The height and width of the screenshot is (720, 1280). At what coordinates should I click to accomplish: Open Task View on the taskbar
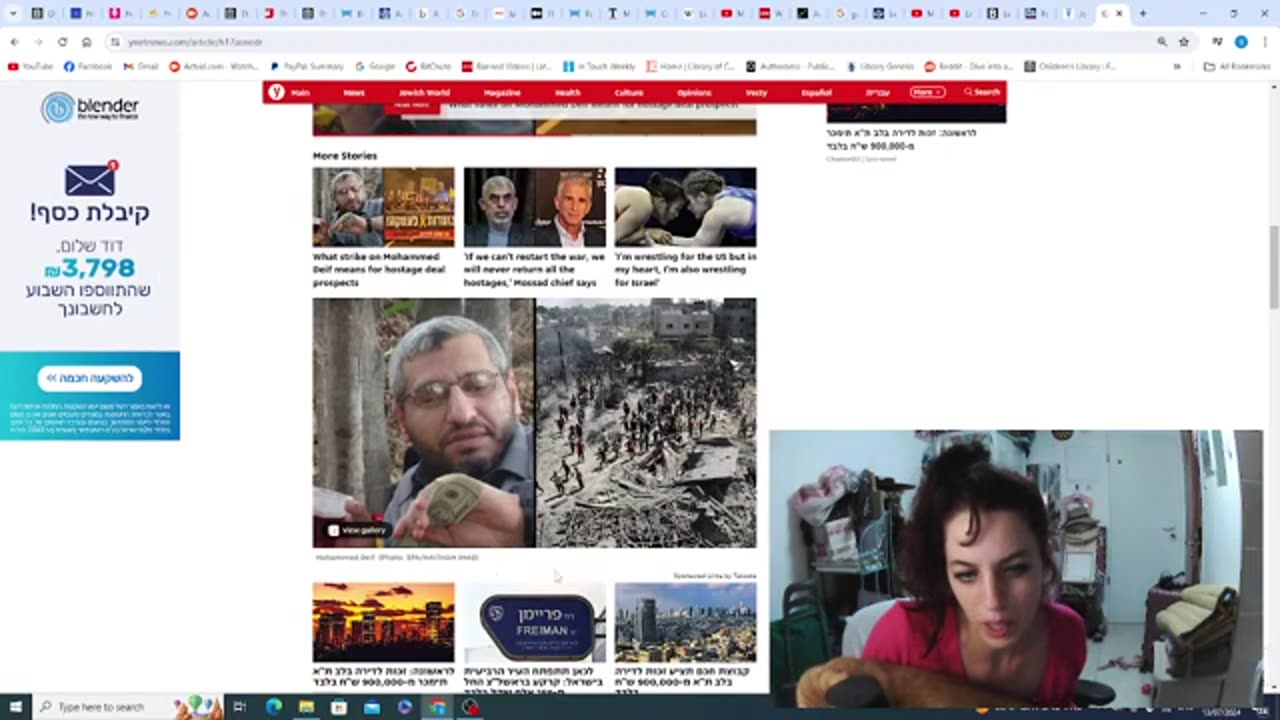tap(240, 707)
